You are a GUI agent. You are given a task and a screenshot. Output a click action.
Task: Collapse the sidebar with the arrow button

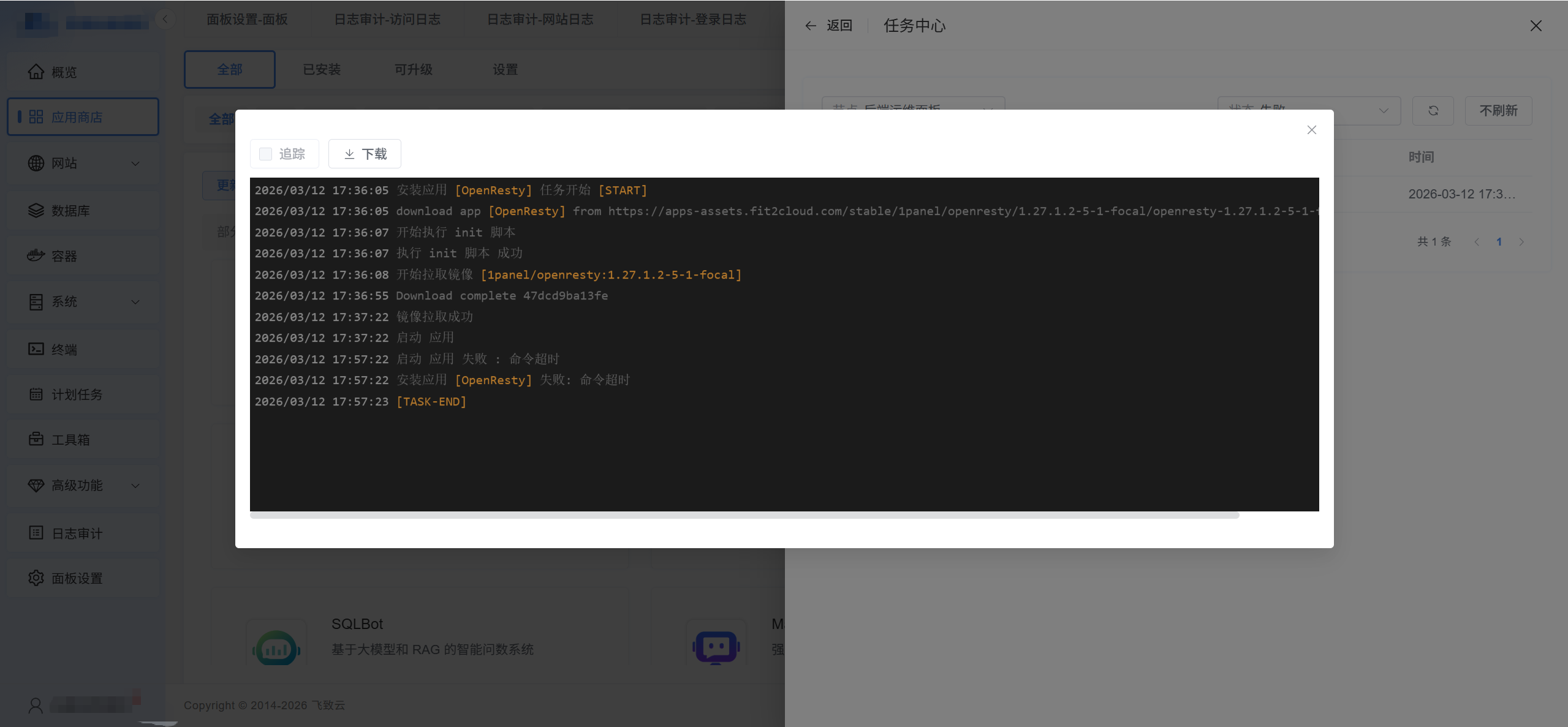click(x=165, y=19)
